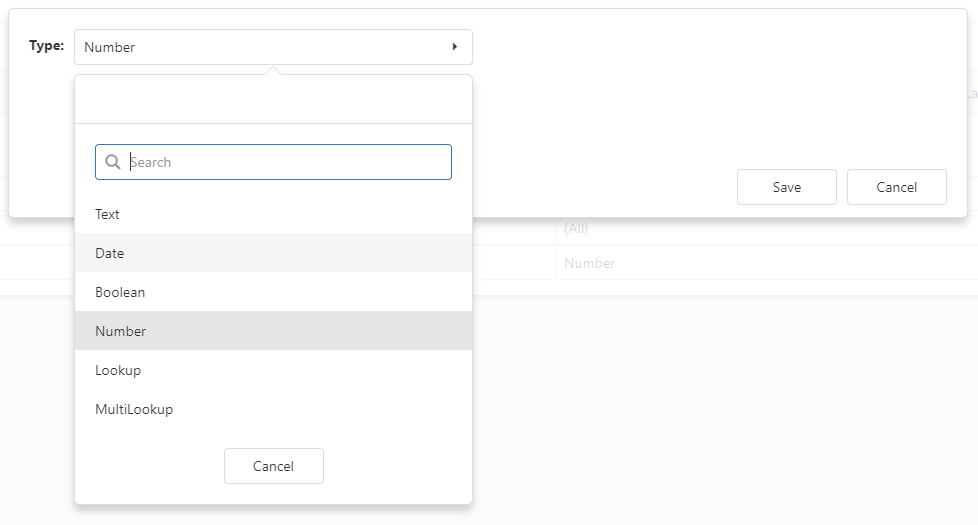Click the blank header area above Search box

pos(273,99)
